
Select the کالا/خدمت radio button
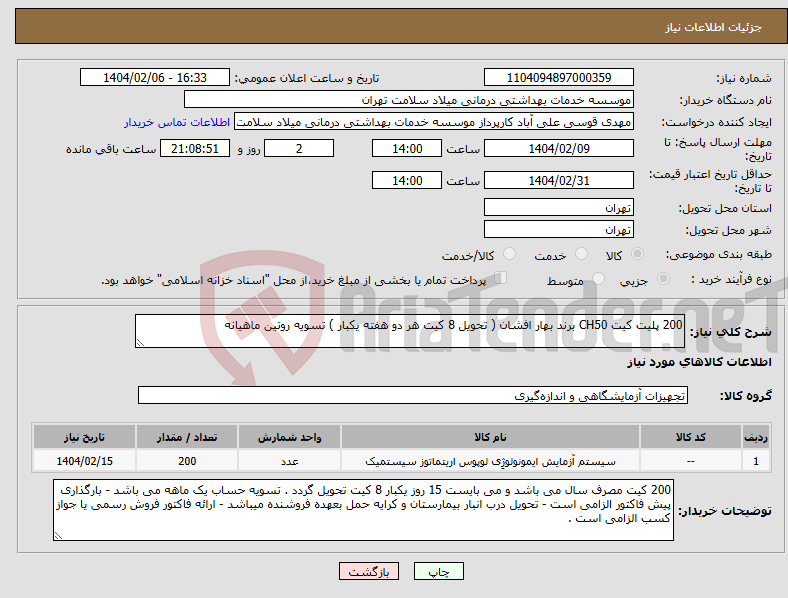[510, 254]
